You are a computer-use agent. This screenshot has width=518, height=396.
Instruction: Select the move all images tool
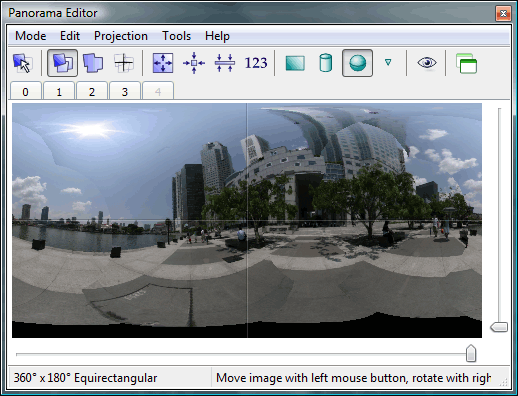(x=93, y=63)
